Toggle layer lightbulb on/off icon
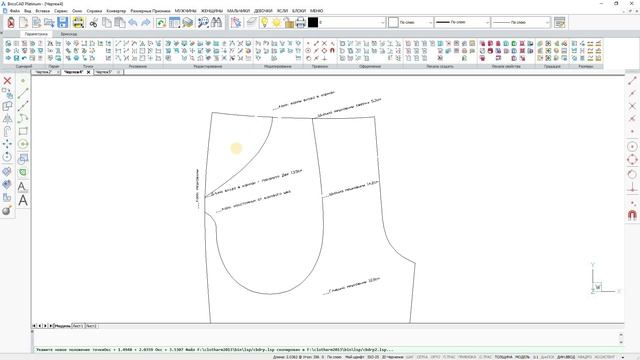Viewport: 640px width, 360px height. click(x=264, y=22)
